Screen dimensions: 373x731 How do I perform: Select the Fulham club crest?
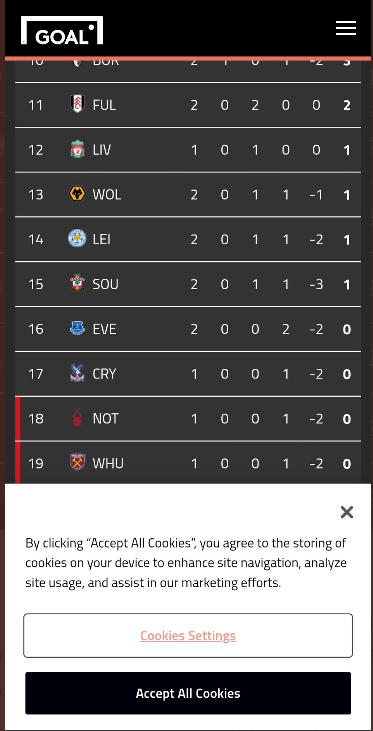point(77,104)
